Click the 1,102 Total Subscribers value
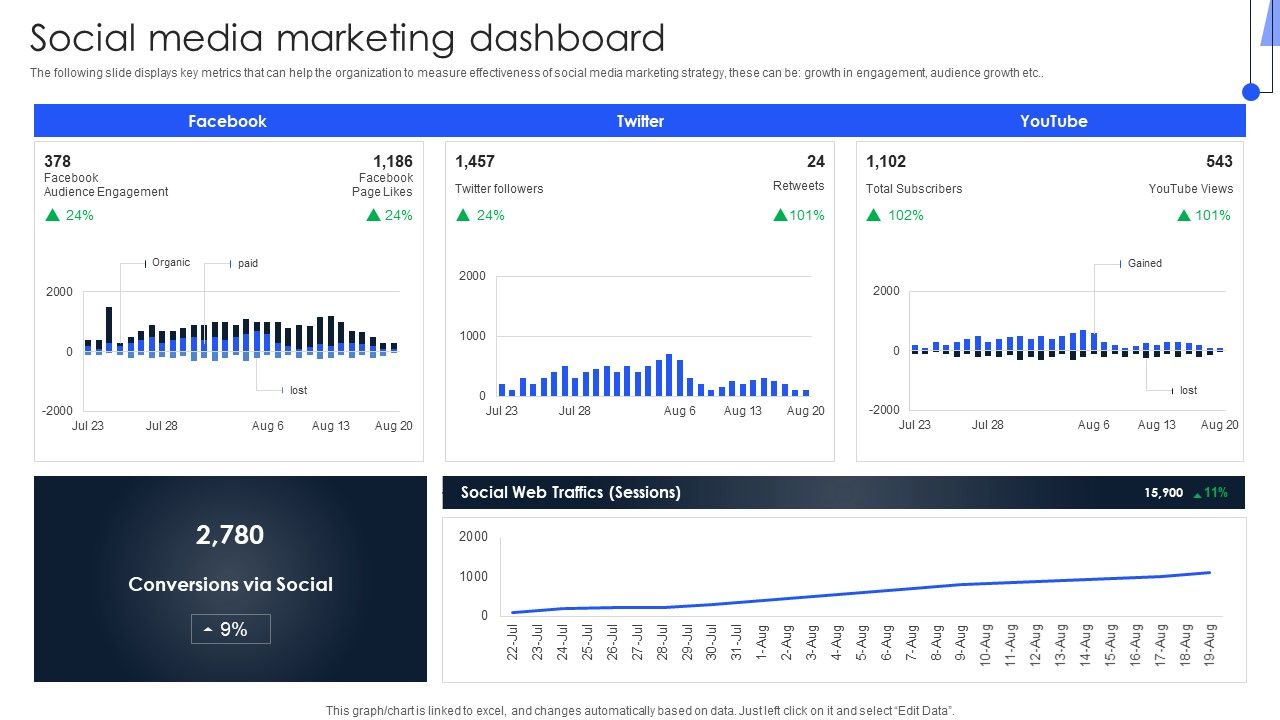Viewport: 1280px width, 720px height. [886, 161]
